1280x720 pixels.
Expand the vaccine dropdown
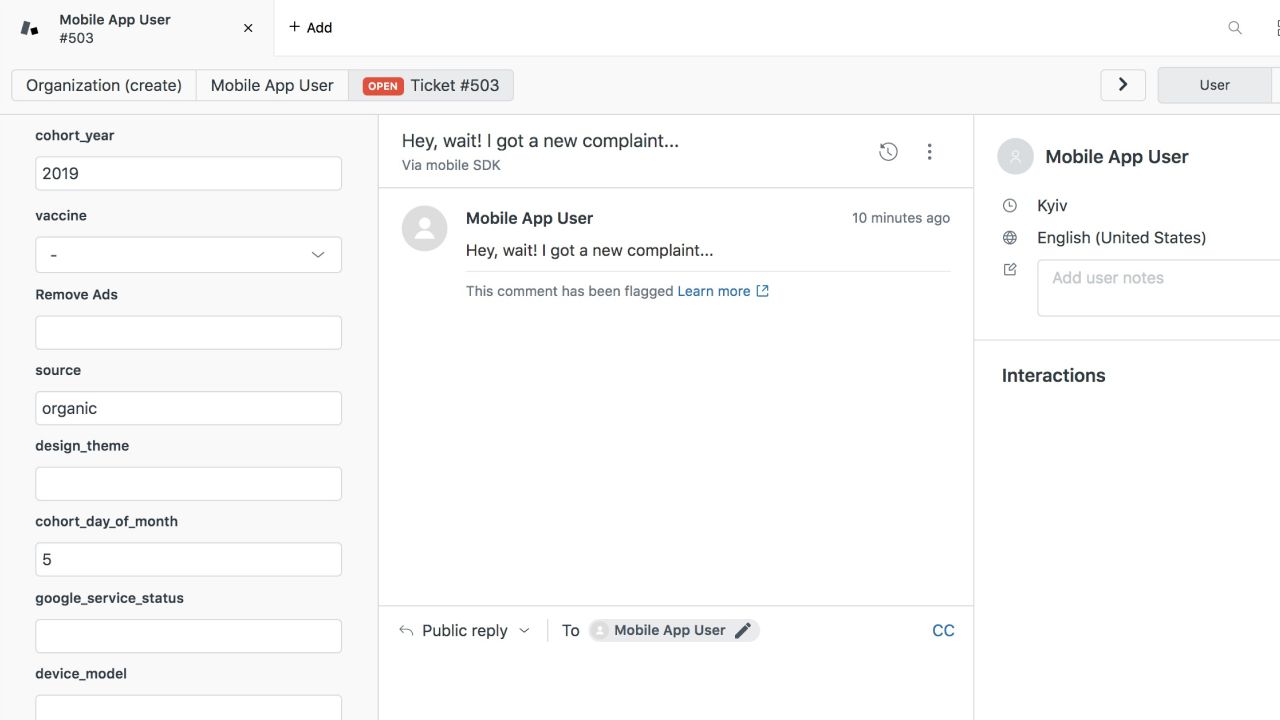188,255
